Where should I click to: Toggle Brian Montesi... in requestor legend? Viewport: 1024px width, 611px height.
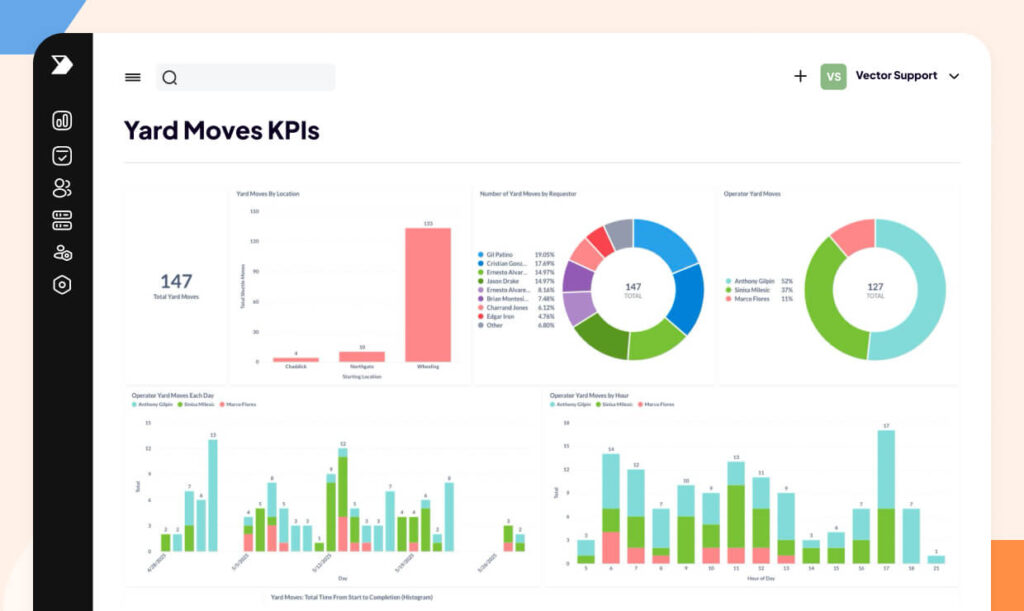coord(516,299)
